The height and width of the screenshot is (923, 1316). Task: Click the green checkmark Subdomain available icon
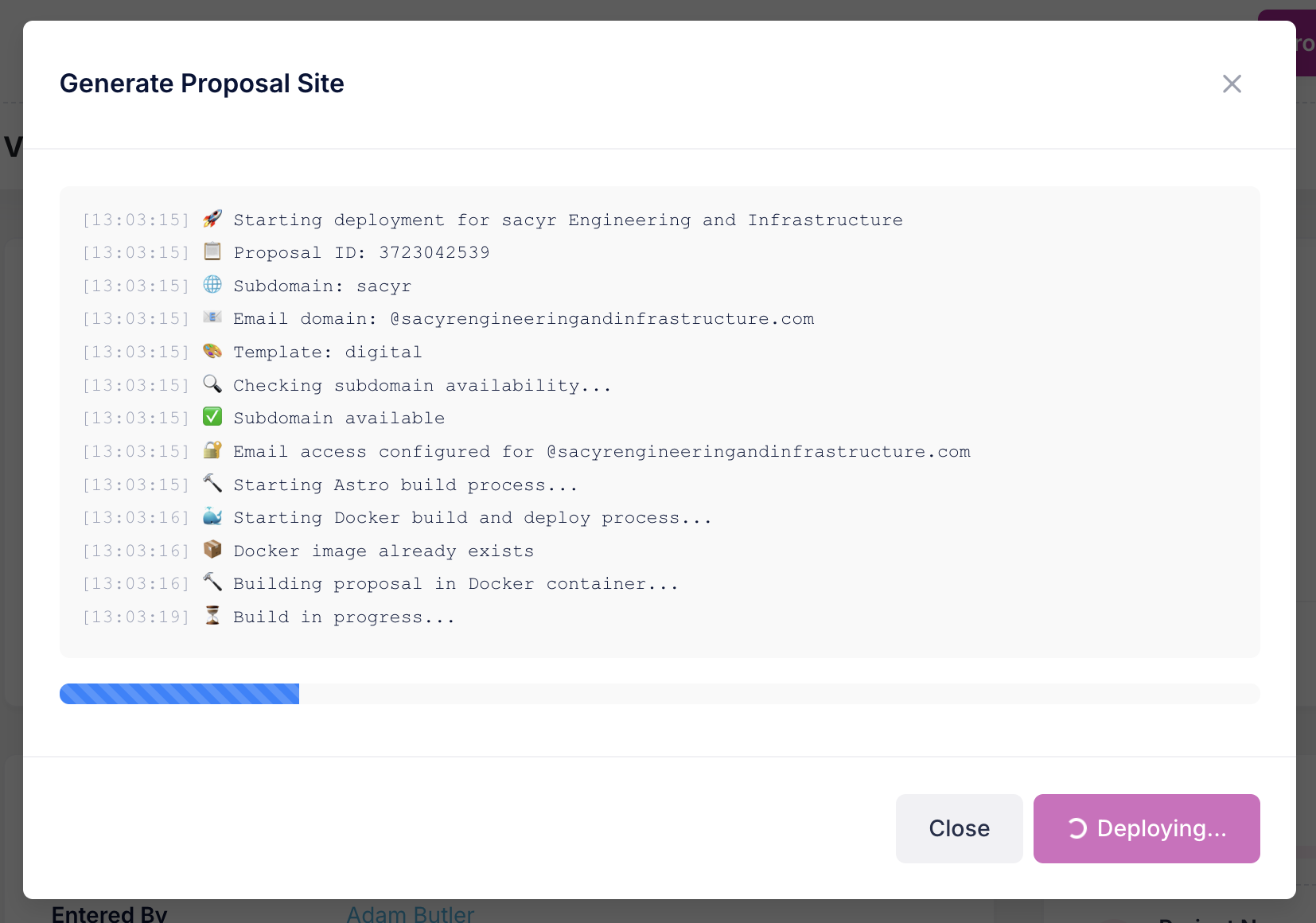(x=212, y=417)
